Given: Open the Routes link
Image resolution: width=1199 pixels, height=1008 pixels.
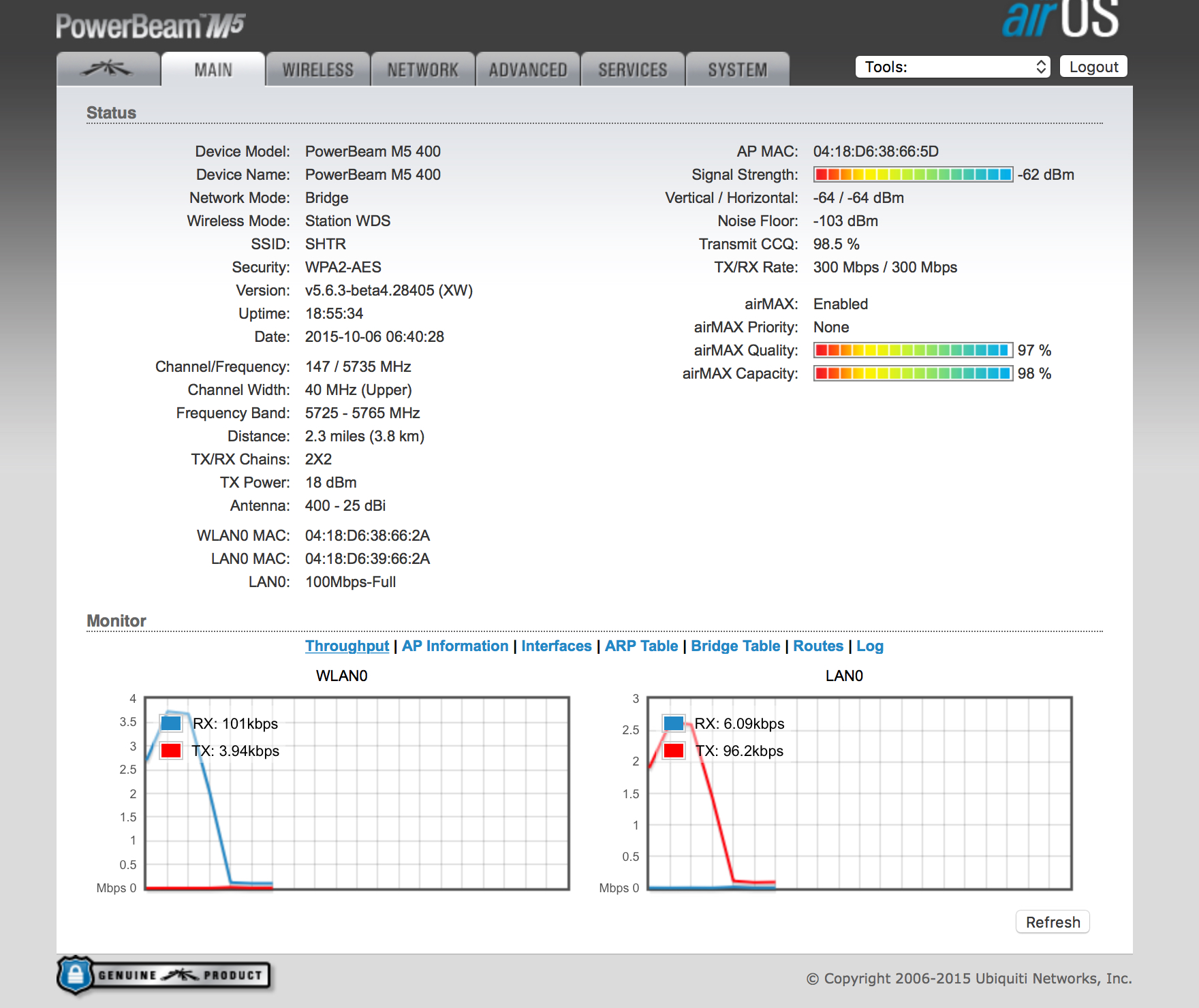Looking at the screenshot, I should click(818, 646).
